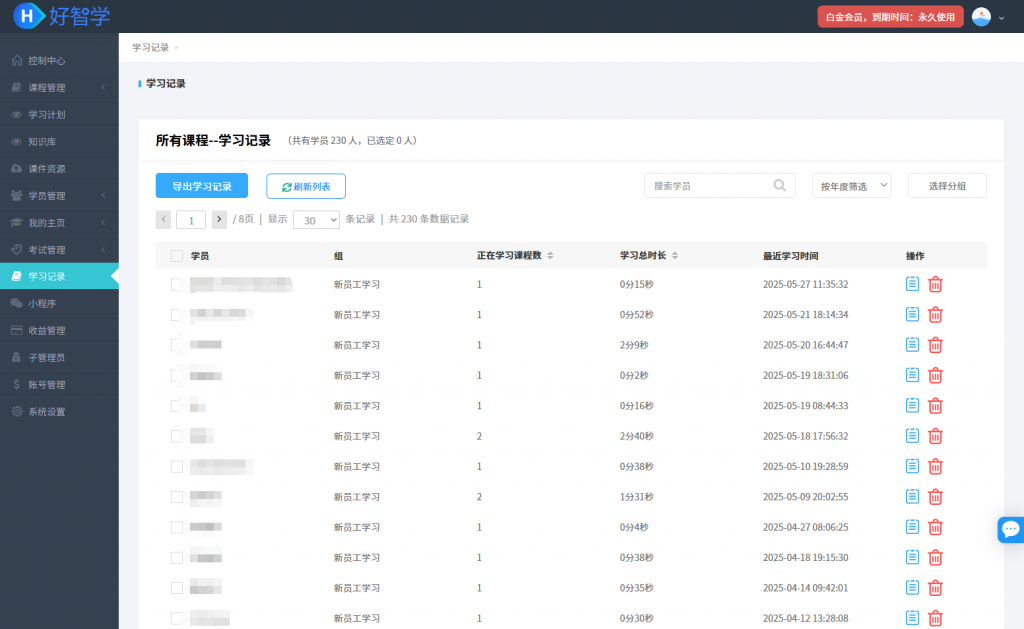Image resolution: width=1024 pixels, height=629 pixels.
Task: Open 小程序 in sidebar
Action: 59,303
